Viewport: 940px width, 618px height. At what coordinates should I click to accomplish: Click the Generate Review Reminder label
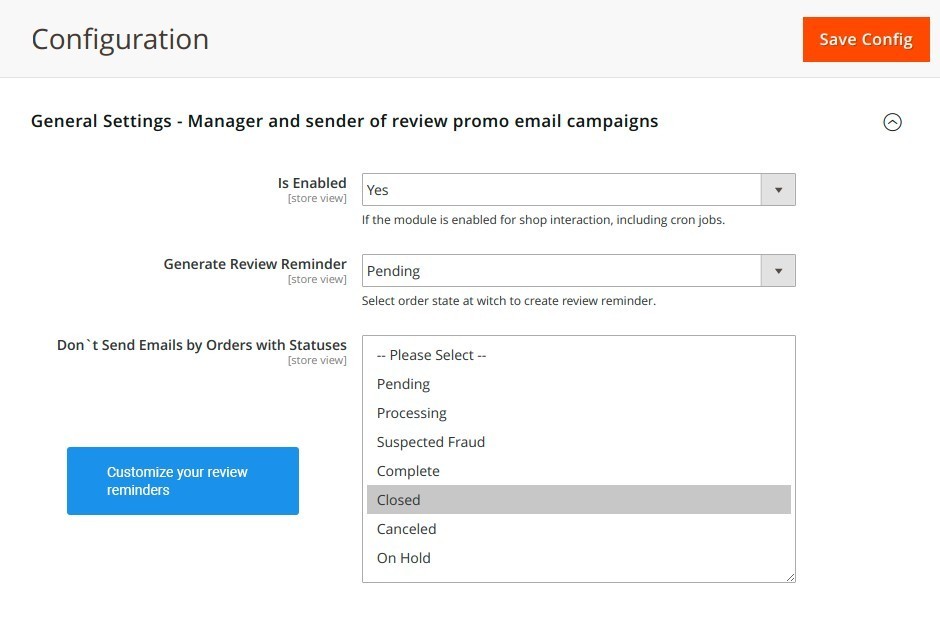255,264
